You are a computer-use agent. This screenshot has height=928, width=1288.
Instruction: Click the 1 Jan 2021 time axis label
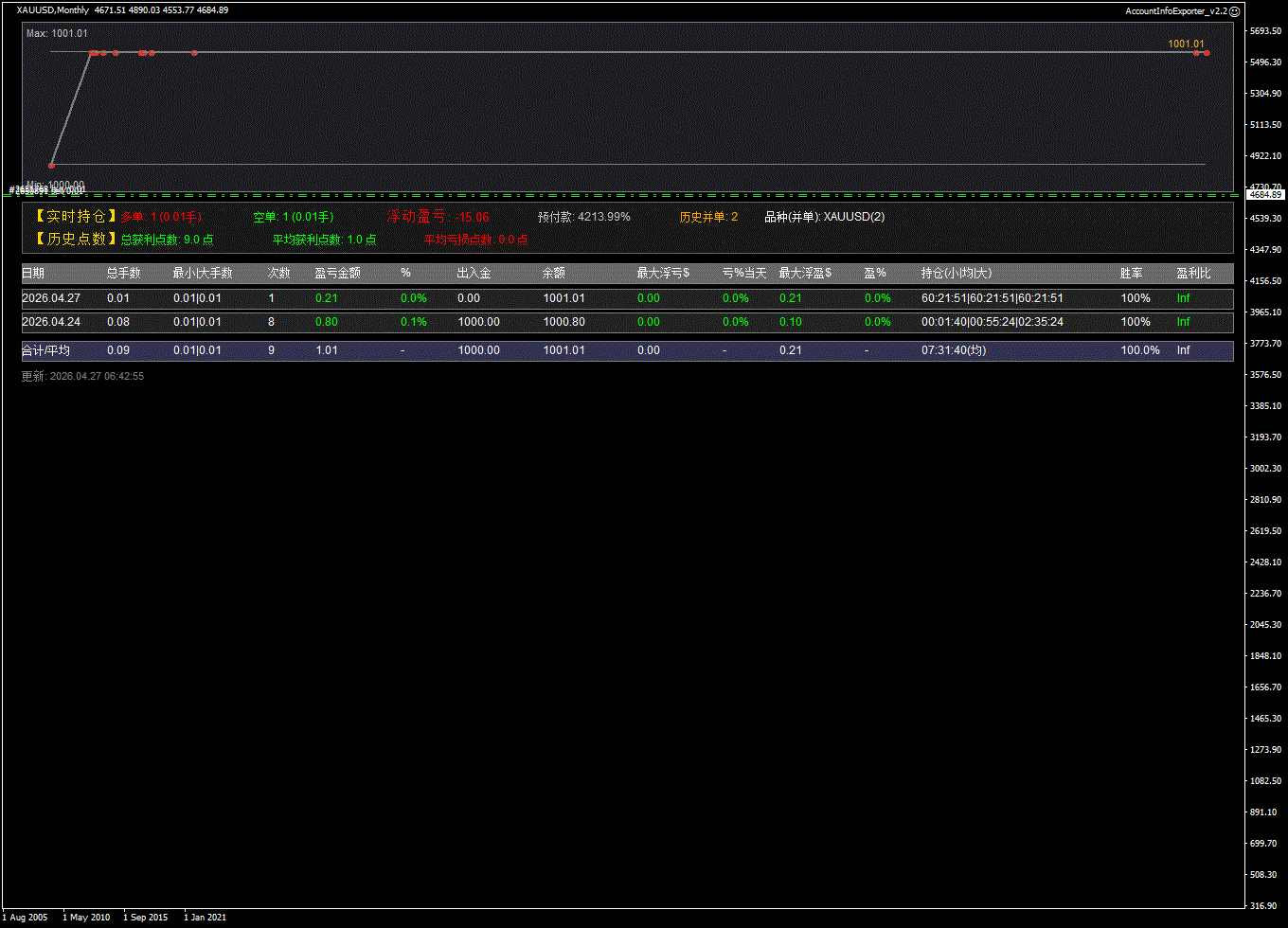205,917
